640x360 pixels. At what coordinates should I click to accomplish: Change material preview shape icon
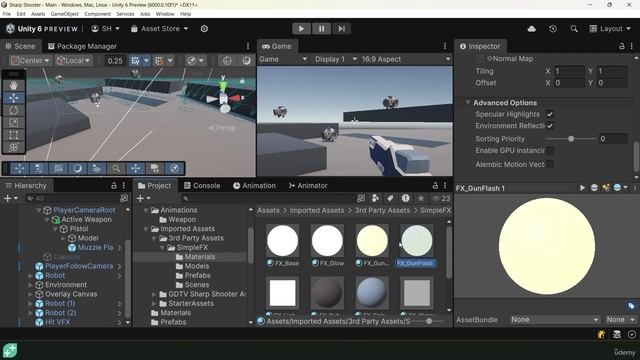(x=594, y=188)
